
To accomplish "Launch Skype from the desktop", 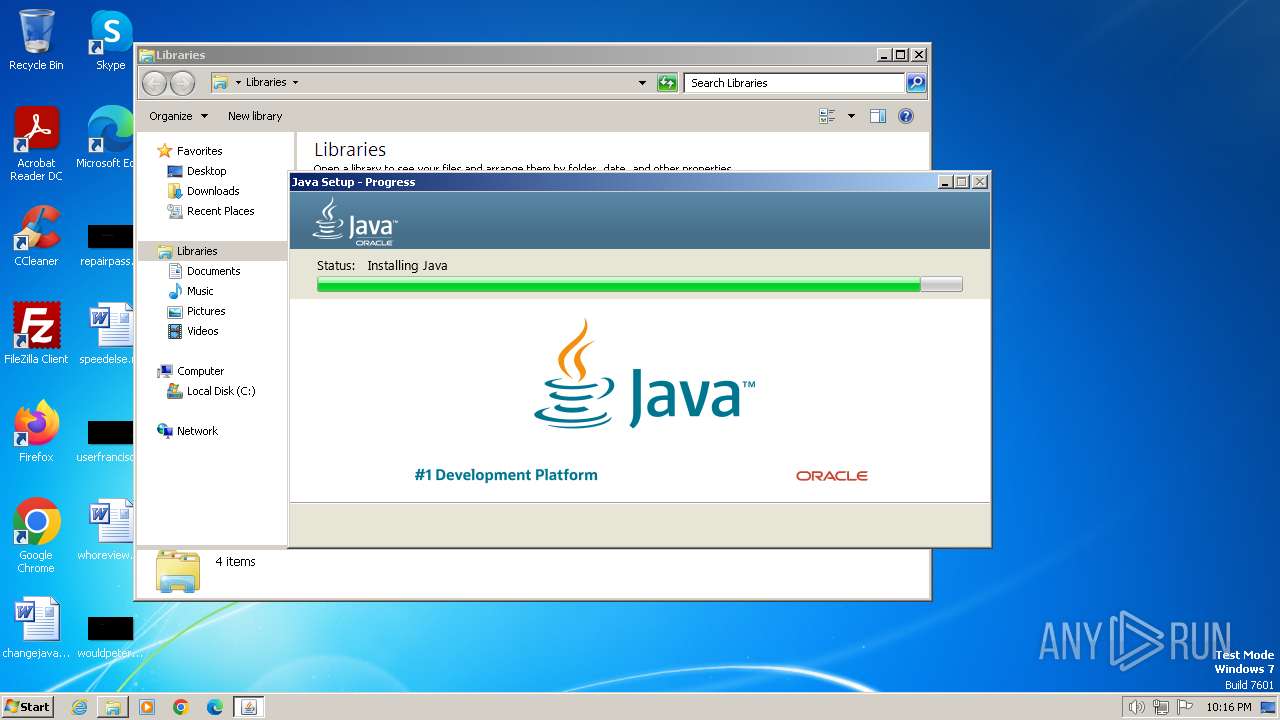I will coord(110,40).
